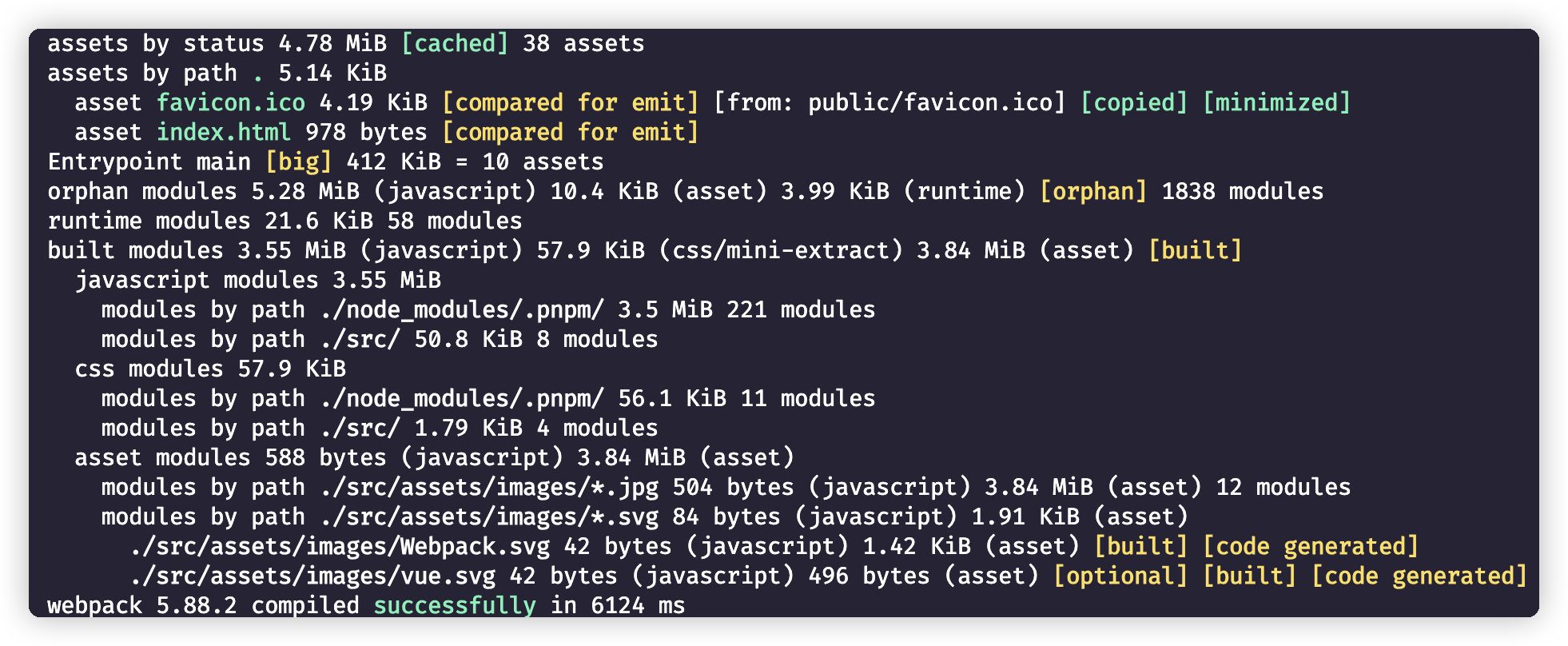
Task: Click the [big] warning tag
Action: (298, 161)
